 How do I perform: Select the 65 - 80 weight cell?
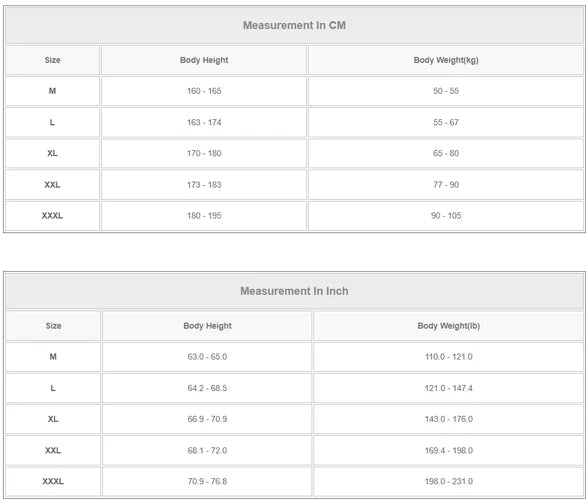[x=446, y=153]
